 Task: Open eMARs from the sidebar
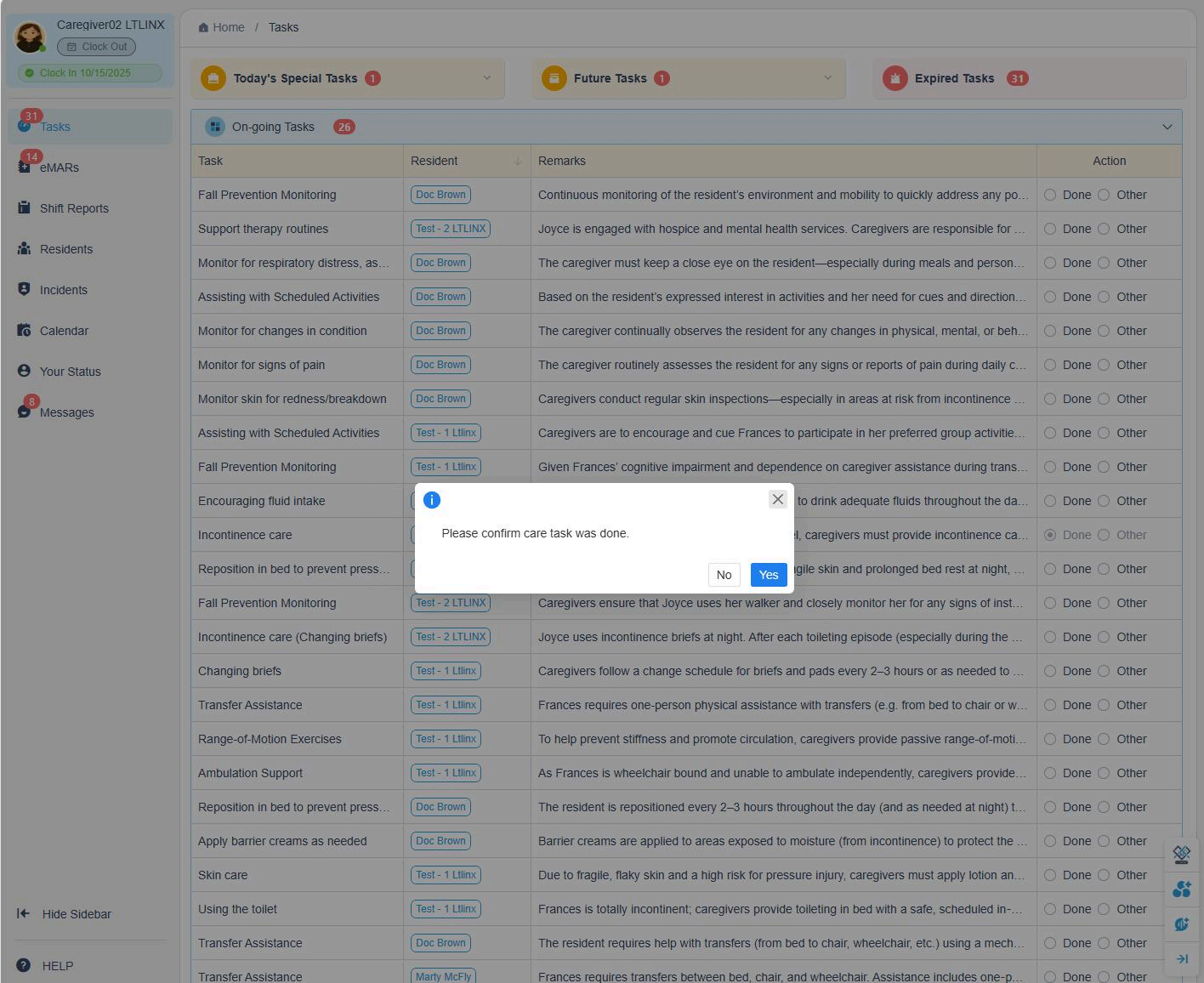click(59, 168)
